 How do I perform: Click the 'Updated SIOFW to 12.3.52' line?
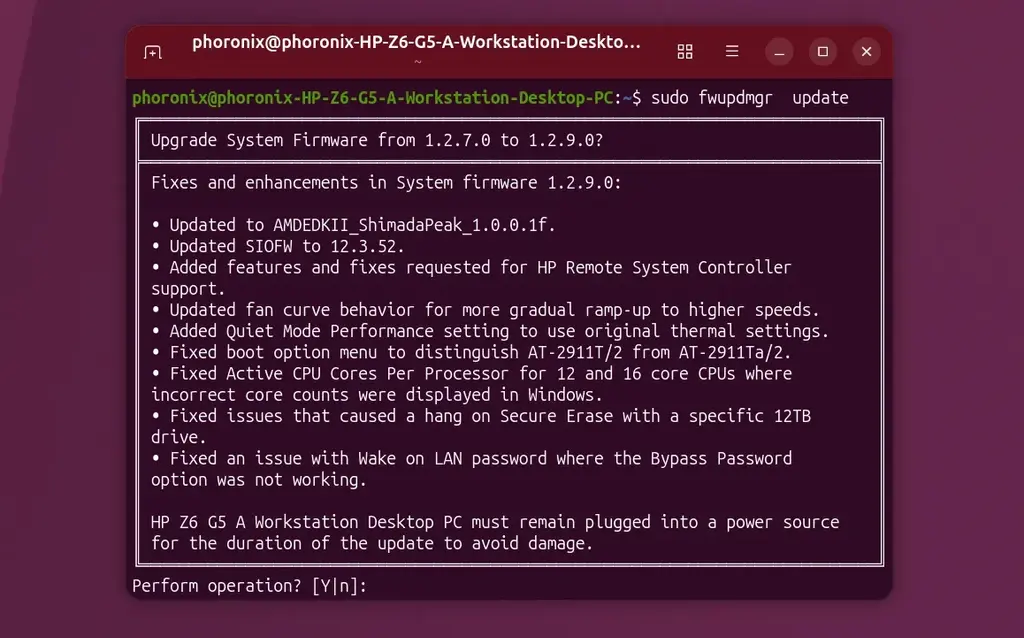click(x=278, y=246)
